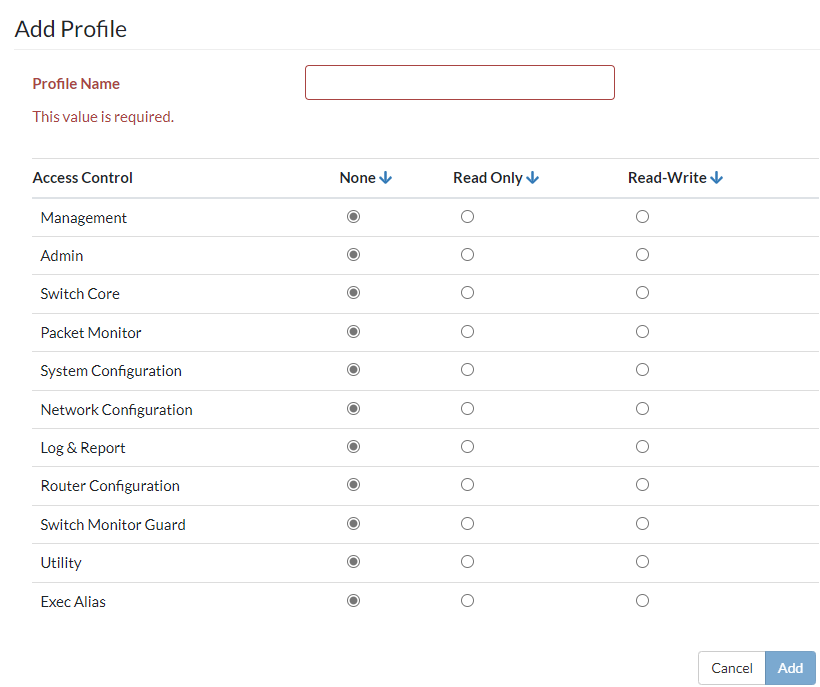Select Read Only access for Switch Core
The height and width of the screenshot is (687, 820).
pos(467,293)
